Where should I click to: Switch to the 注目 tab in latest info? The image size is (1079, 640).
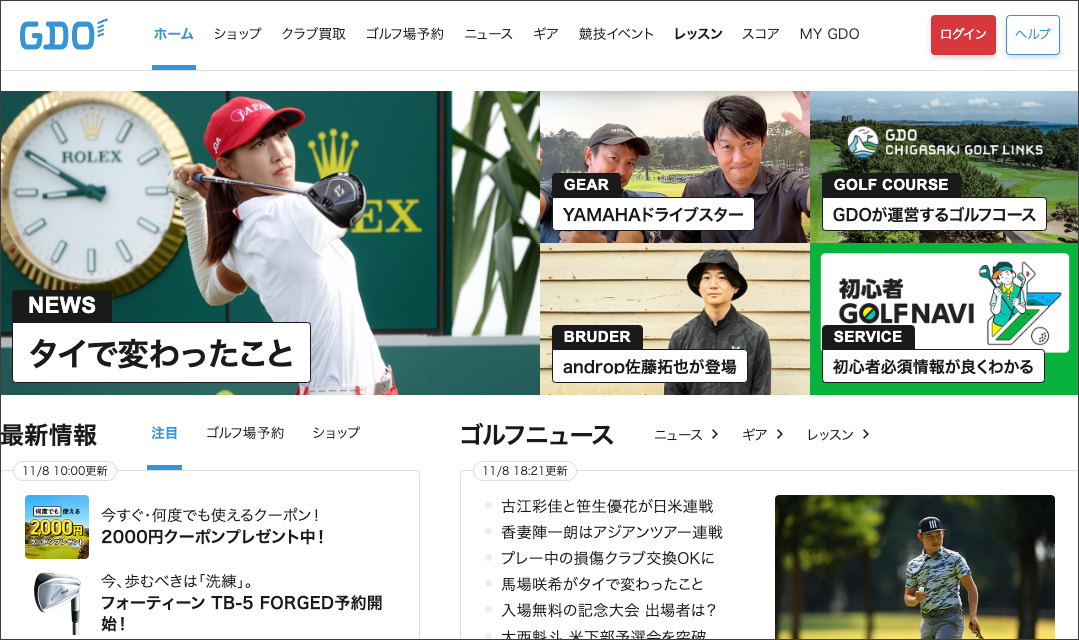pos(164,433)
